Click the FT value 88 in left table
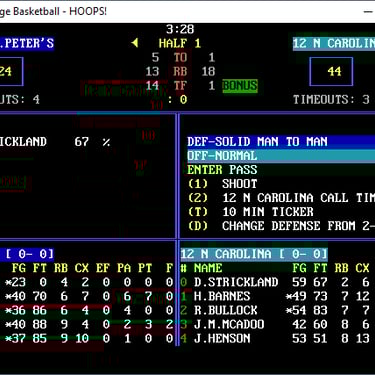Screen dimensions: 375x375 tap(40, 324)
